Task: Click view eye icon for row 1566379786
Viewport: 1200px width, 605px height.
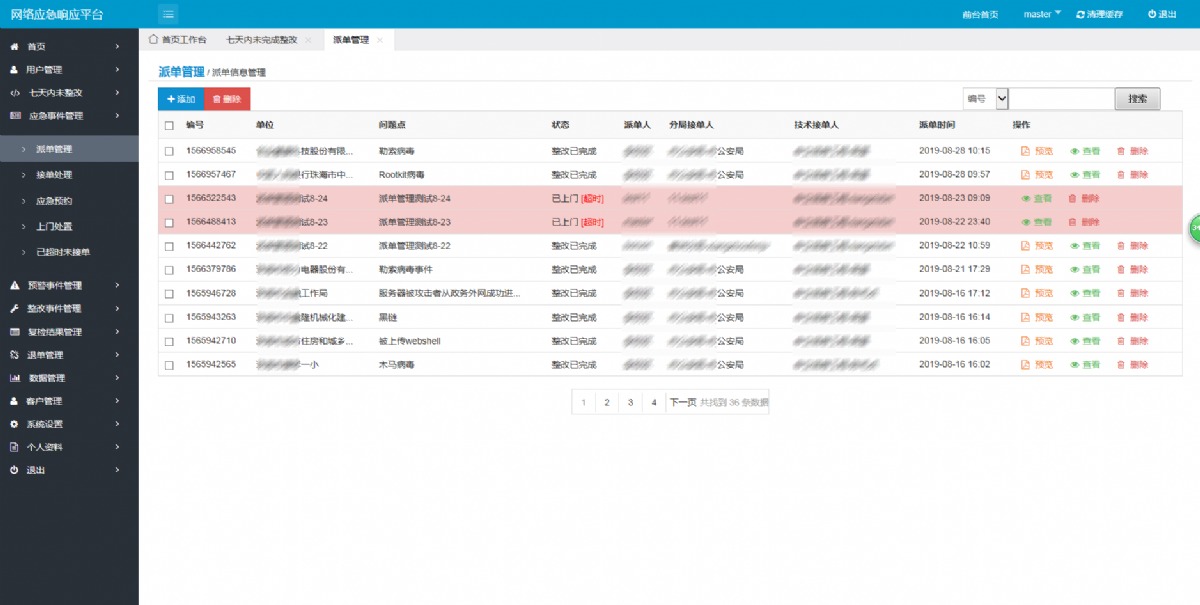Action: (x=1075, y=269)
